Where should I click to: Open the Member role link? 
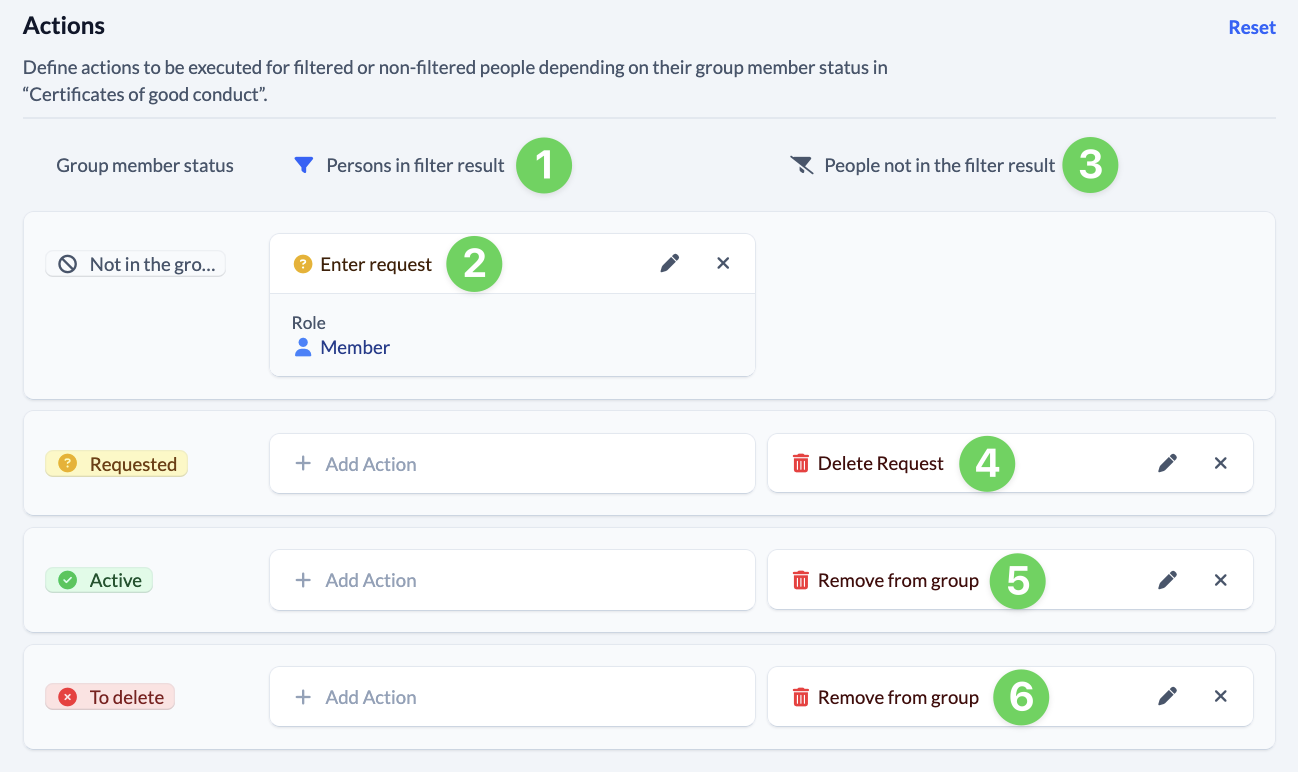click(354, 347)
